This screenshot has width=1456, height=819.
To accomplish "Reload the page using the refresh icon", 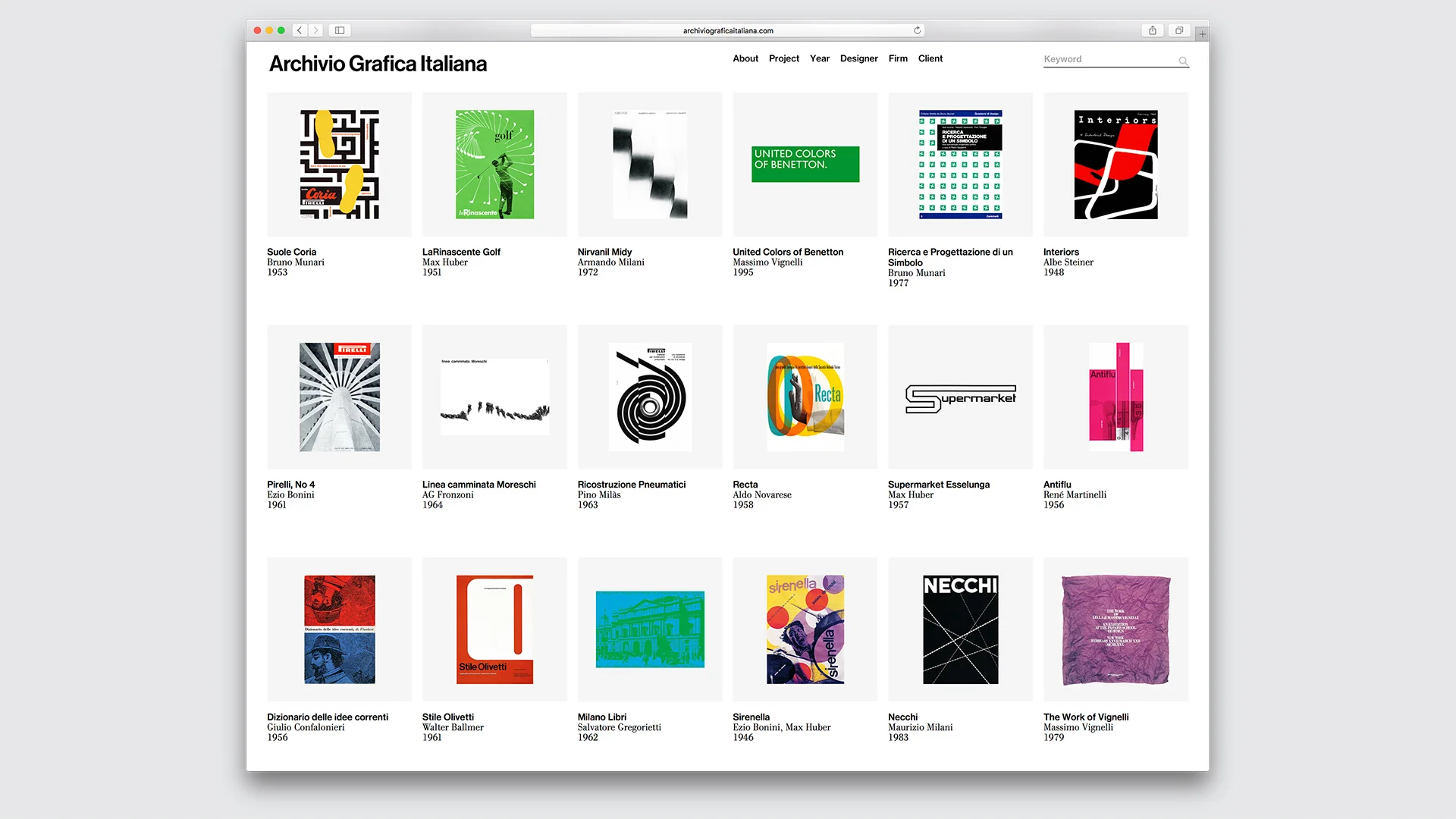I will click(x=917, y=30).
